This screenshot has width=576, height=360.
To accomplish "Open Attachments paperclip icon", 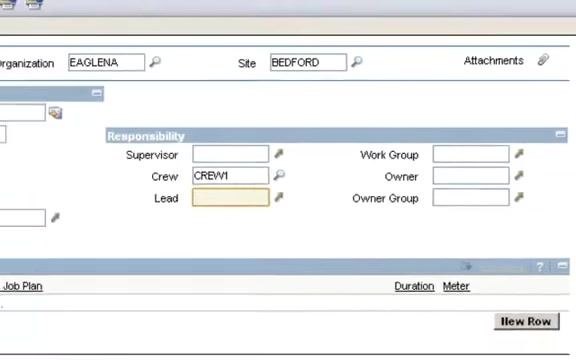I will (543, 60).
